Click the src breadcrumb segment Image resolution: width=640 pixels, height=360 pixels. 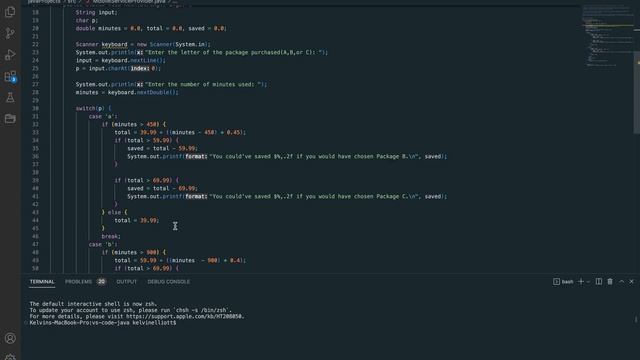pos(71,2)
